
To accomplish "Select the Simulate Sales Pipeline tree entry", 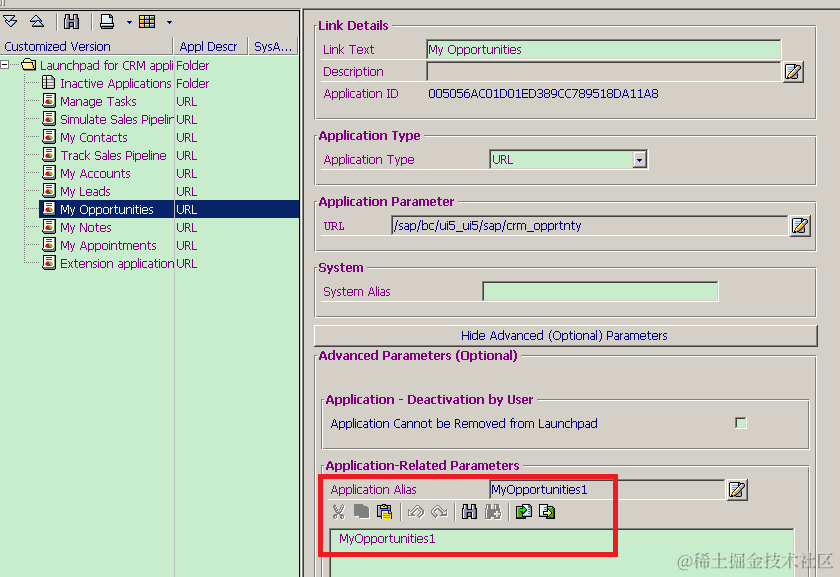I will 117,119.
